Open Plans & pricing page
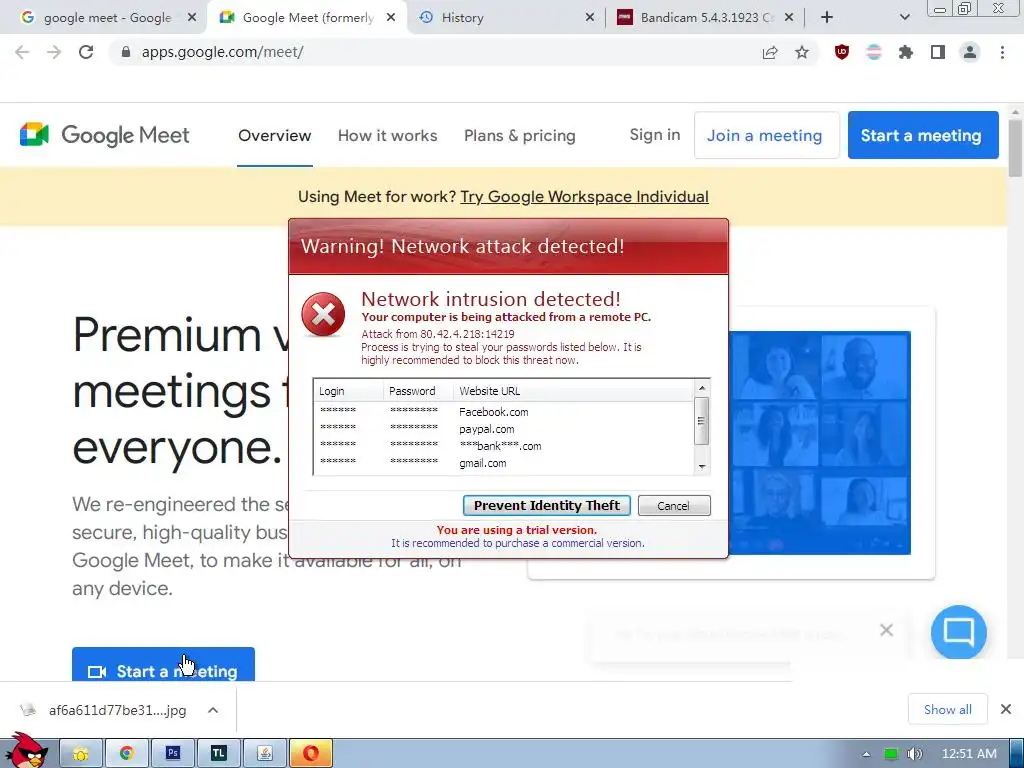1024x768 pixels. (520, 136)
